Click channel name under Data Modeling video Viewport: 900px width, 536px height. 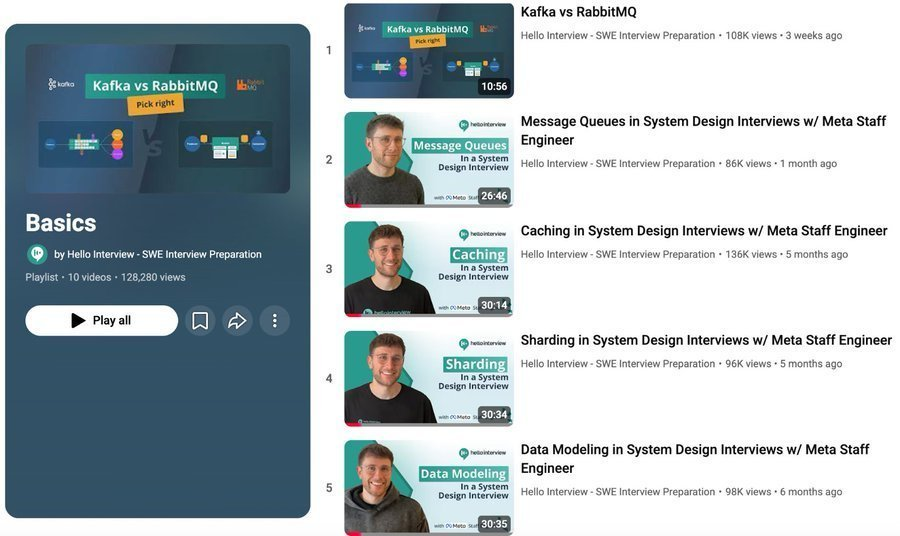tap(618, 492)
